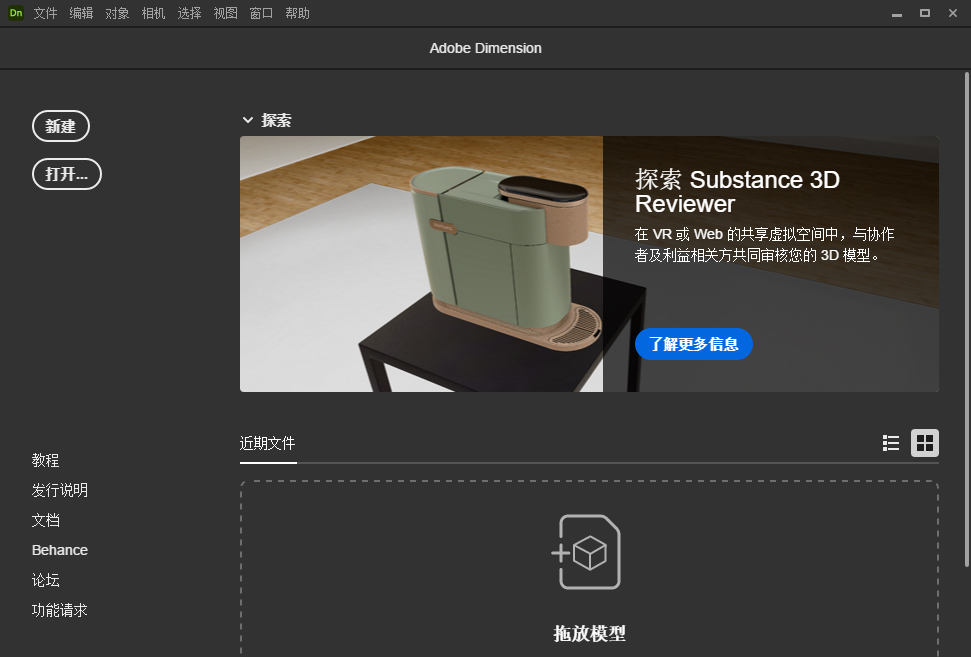Select the 近期文件 tab

coord(267,443)
